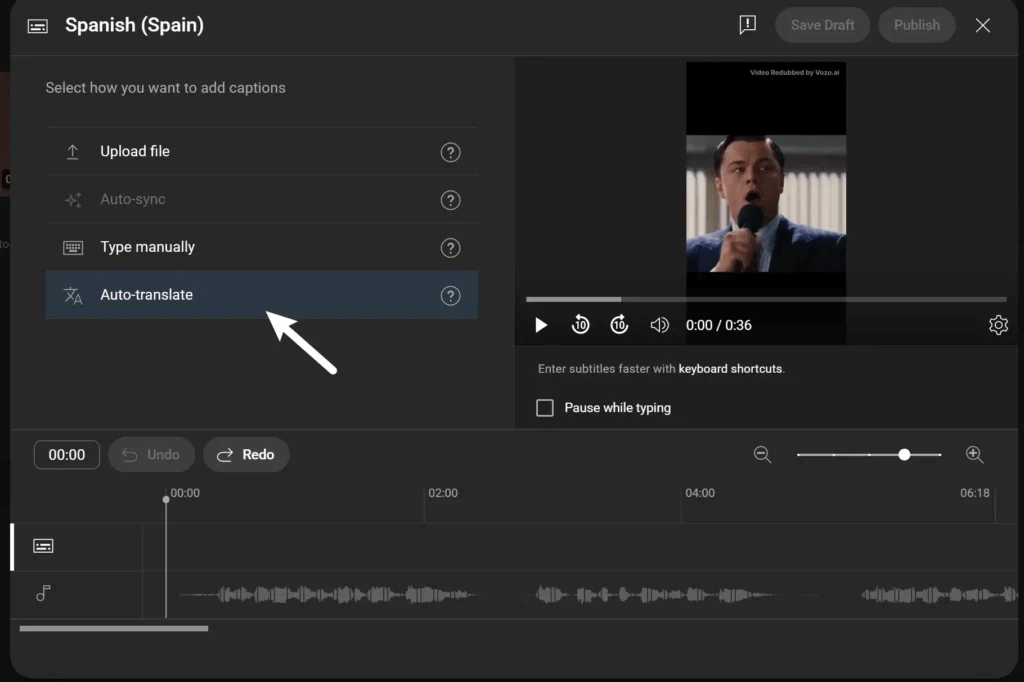Select Upload file option

point(135,152)
